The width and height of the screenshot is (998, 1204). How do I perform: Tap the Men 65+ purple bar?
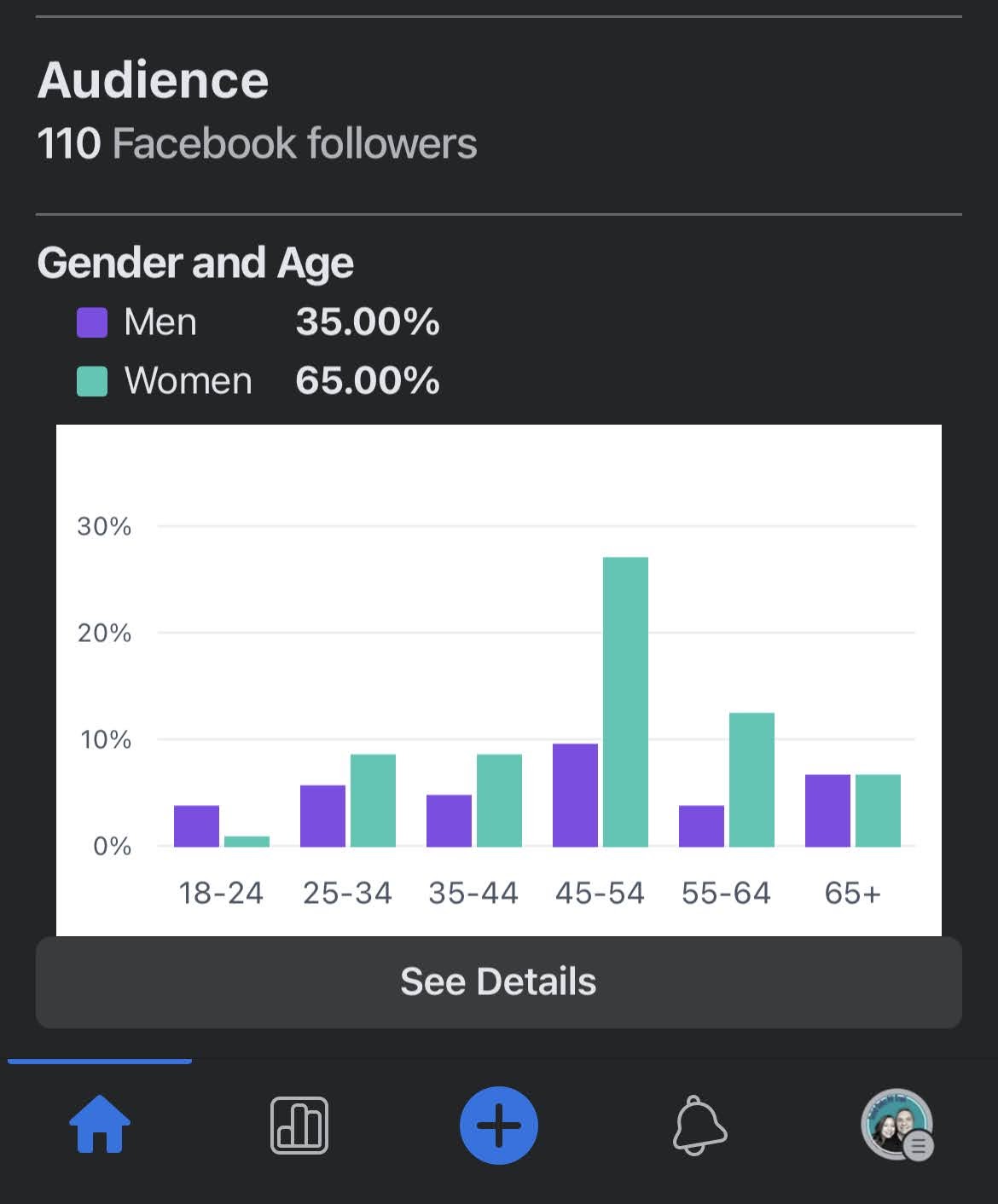click(x=827, y=810)
